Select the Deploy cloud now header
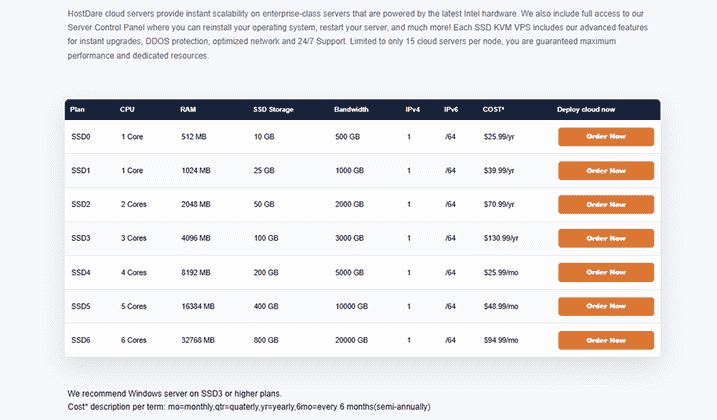 pyautogui.click(x=586, y=109)
